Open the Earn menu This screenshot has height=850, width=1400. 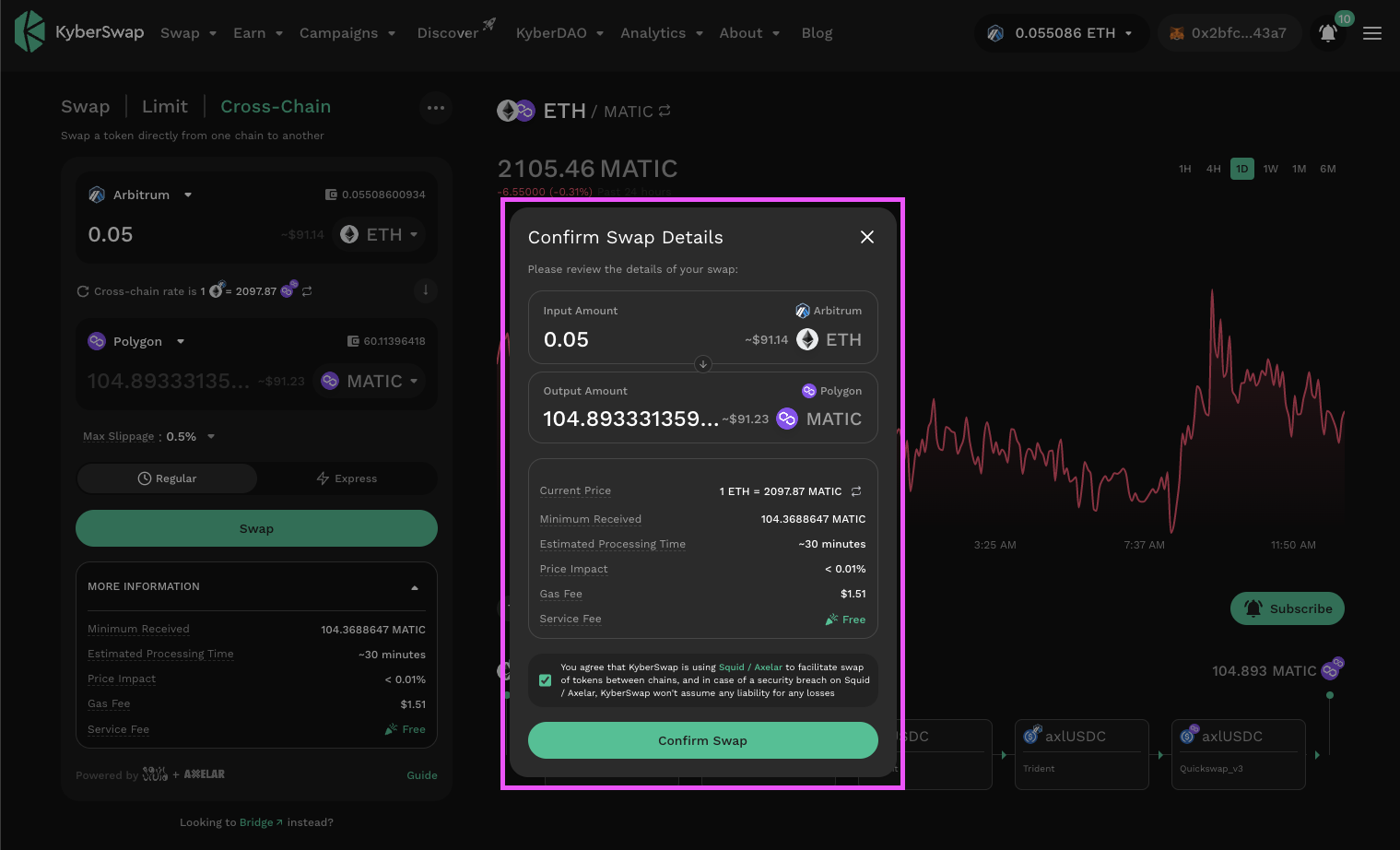click(257, 33)
